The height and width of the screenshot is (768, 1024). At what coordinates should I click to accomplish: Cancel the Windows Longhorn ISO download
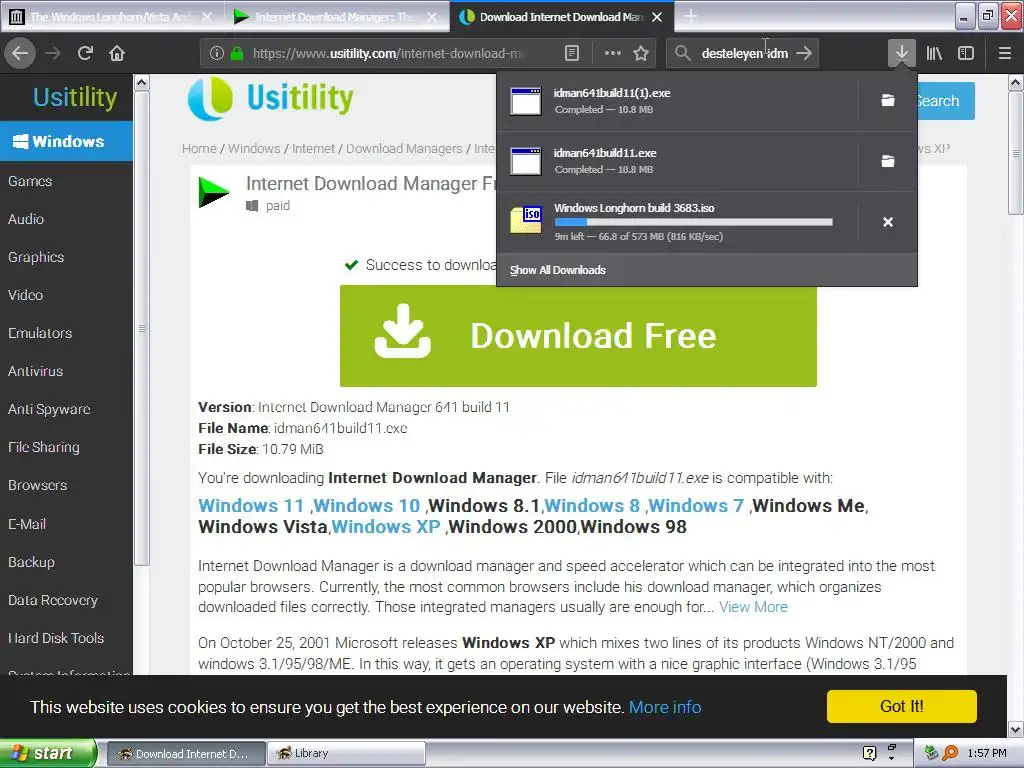pos(888,222)
